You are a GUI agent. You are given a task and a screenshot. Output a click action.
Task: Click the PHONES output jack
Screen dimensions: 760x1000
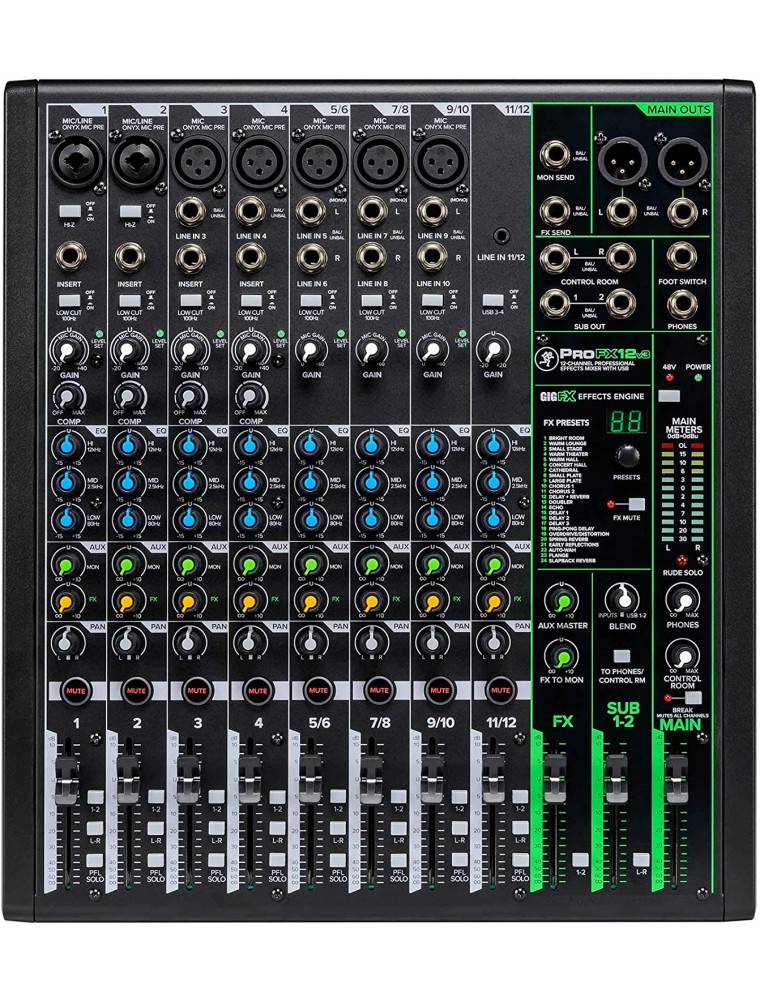pos(682,304)
